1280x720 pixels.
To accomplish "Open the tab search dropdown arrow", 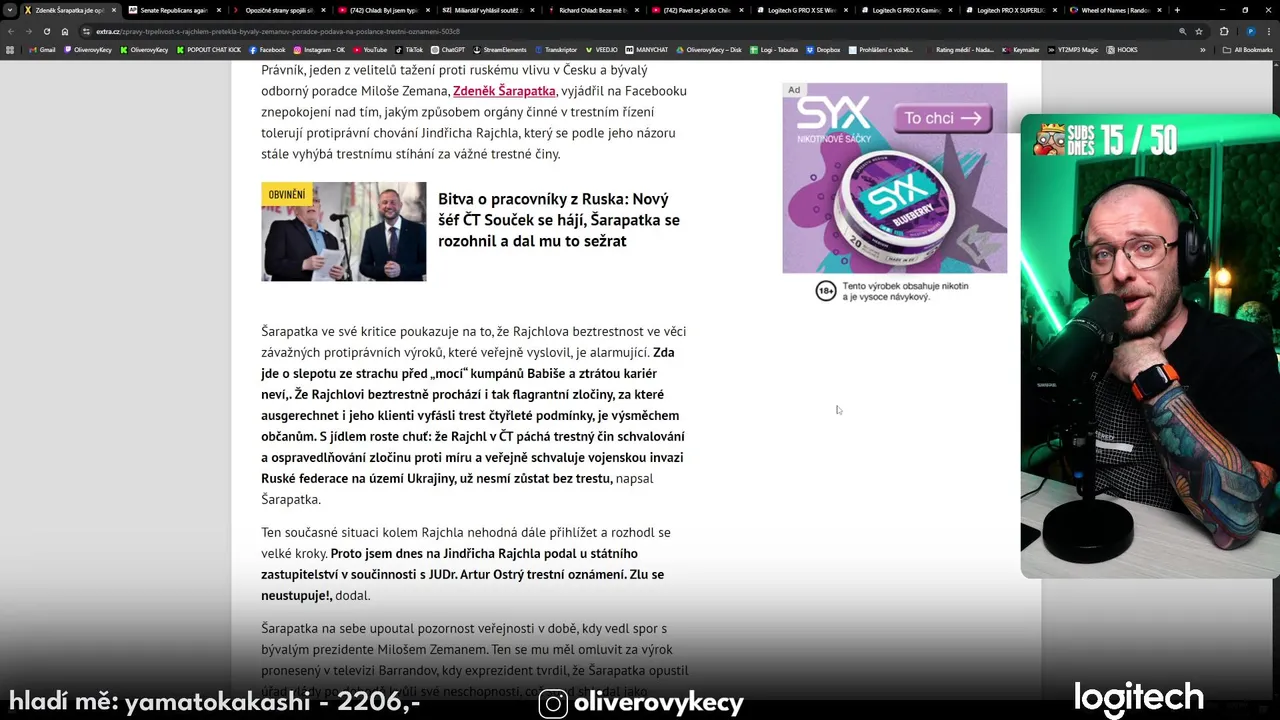I will (11, 10).
